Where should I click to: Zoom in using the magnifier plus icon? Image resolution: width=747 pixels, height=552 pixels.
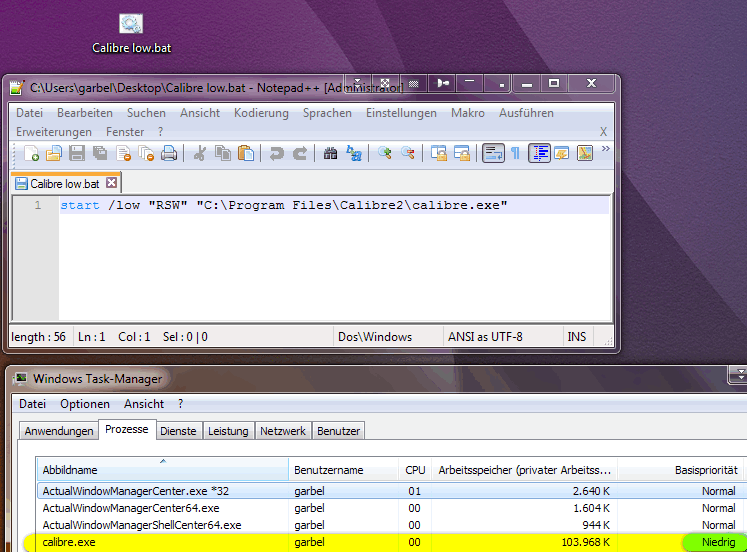coord(384,153)
